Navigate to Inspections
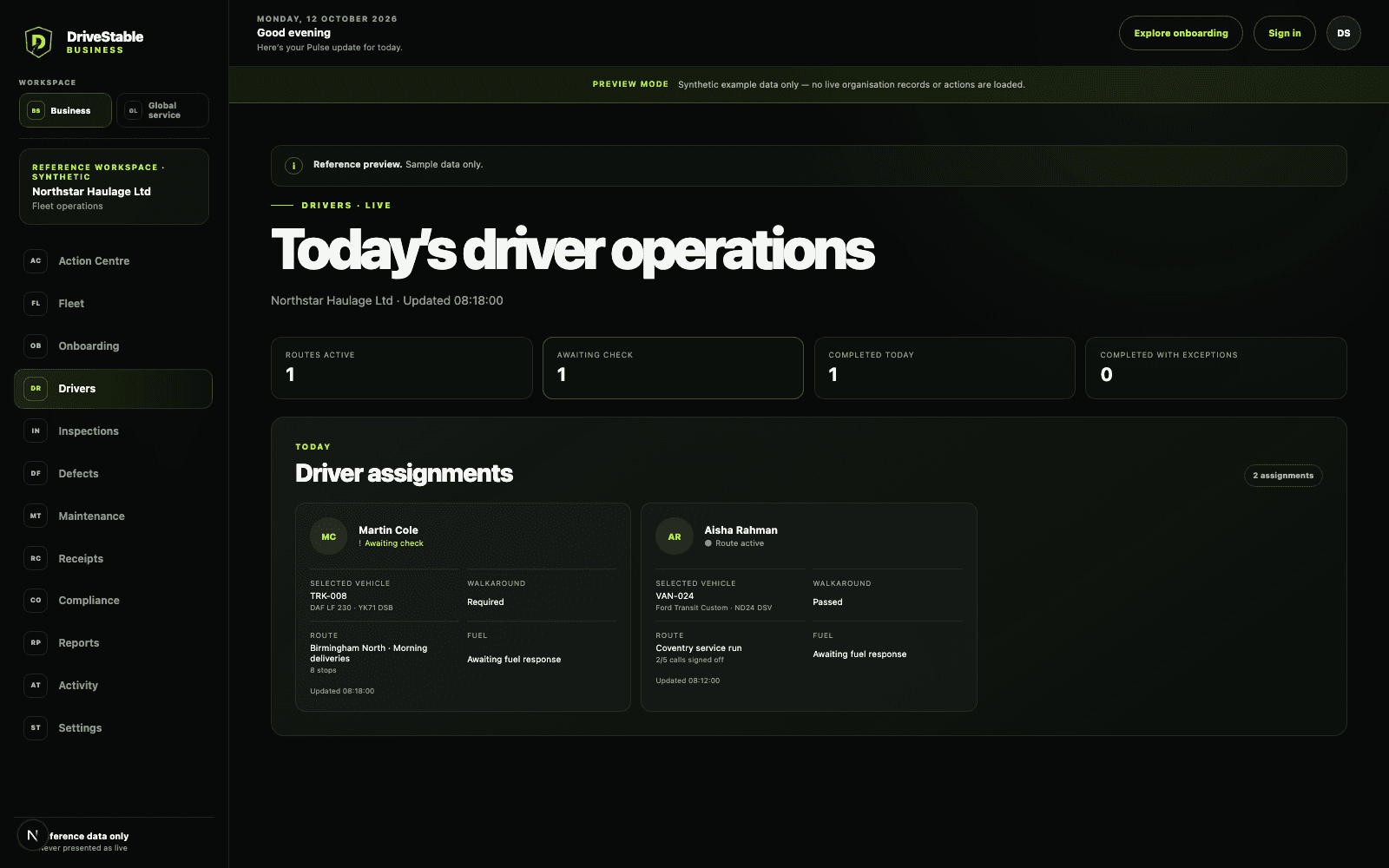 [113, 431]
